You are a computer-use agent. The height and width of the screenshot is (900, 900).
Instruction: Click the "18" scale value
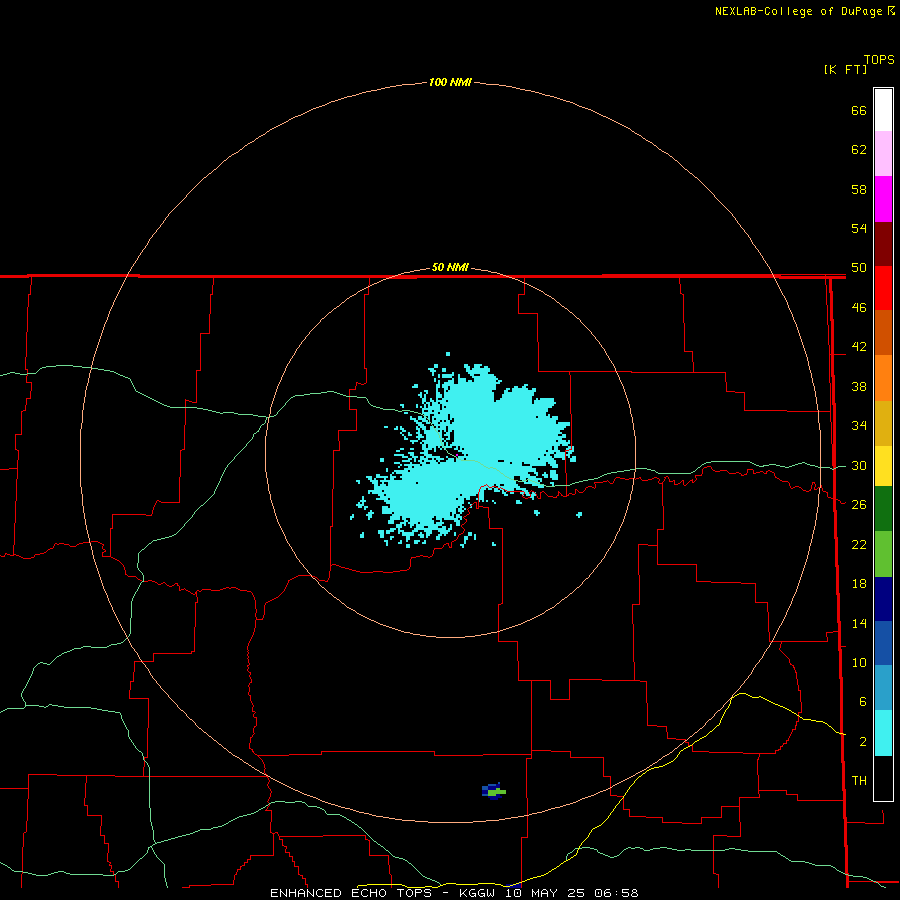(859, 584)
